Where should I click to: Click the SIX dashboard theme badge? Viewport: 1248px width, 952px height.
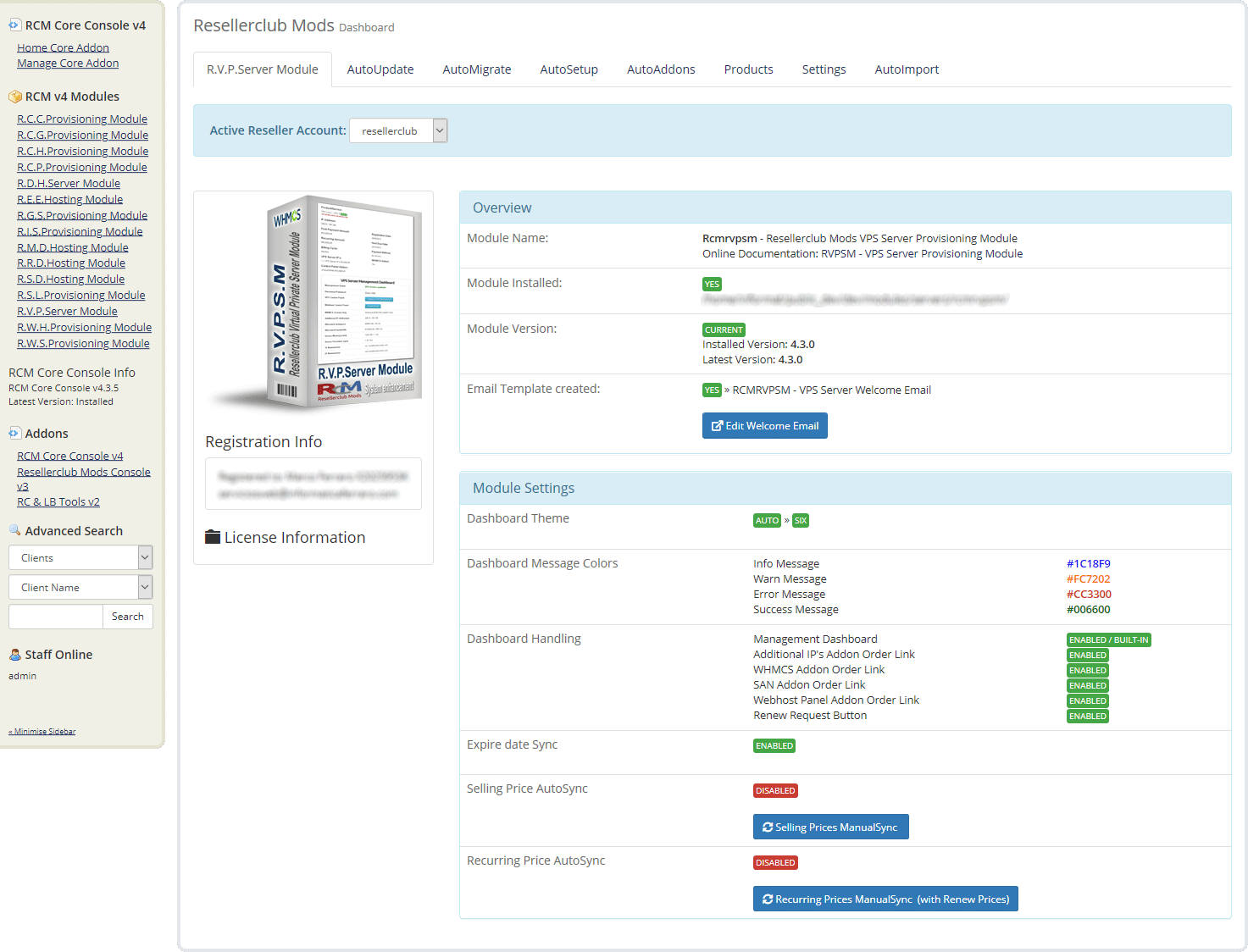pos(800,520)
